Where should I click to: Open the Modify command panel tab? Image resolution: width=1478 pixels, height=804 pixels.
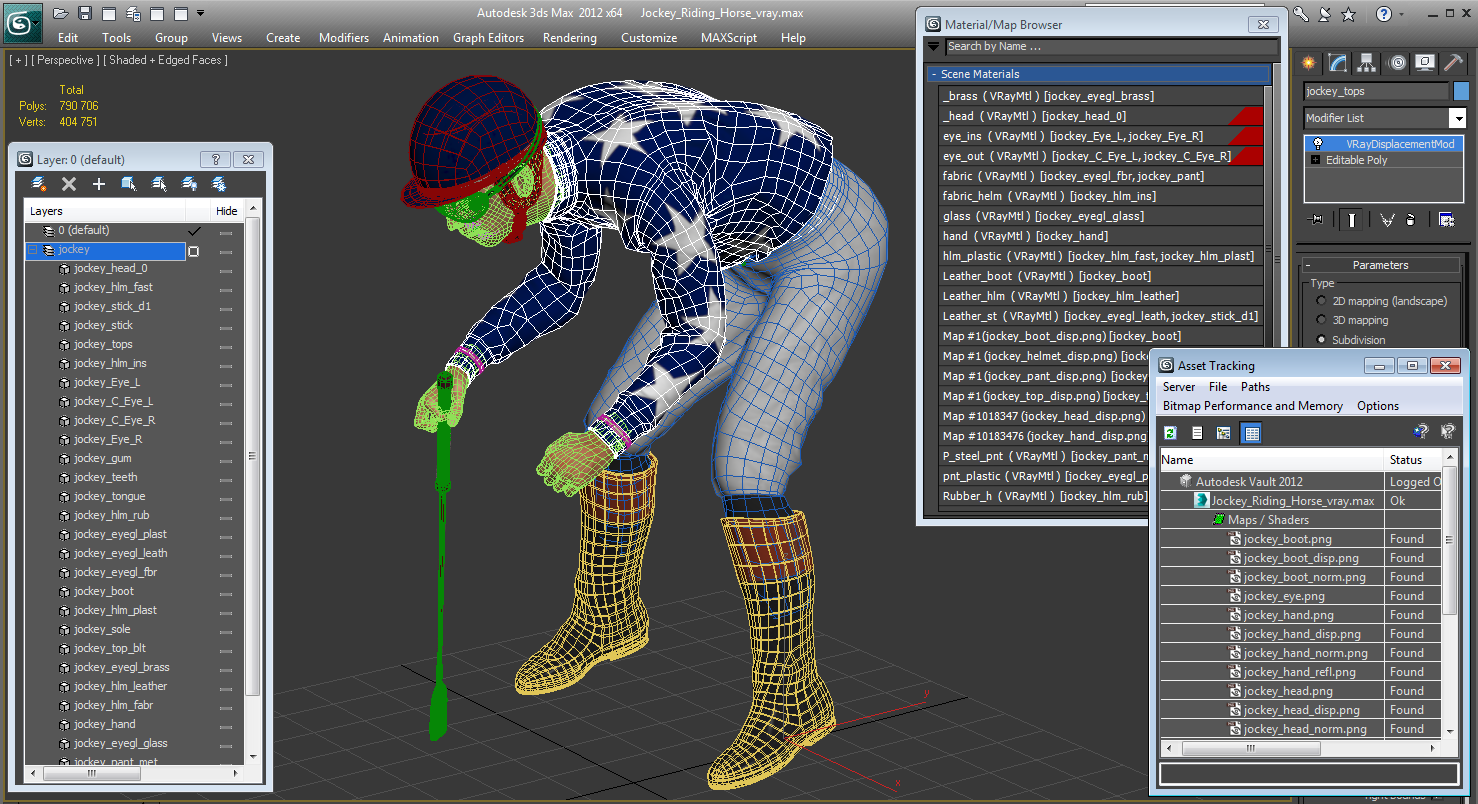click(x=1338, y=63)
